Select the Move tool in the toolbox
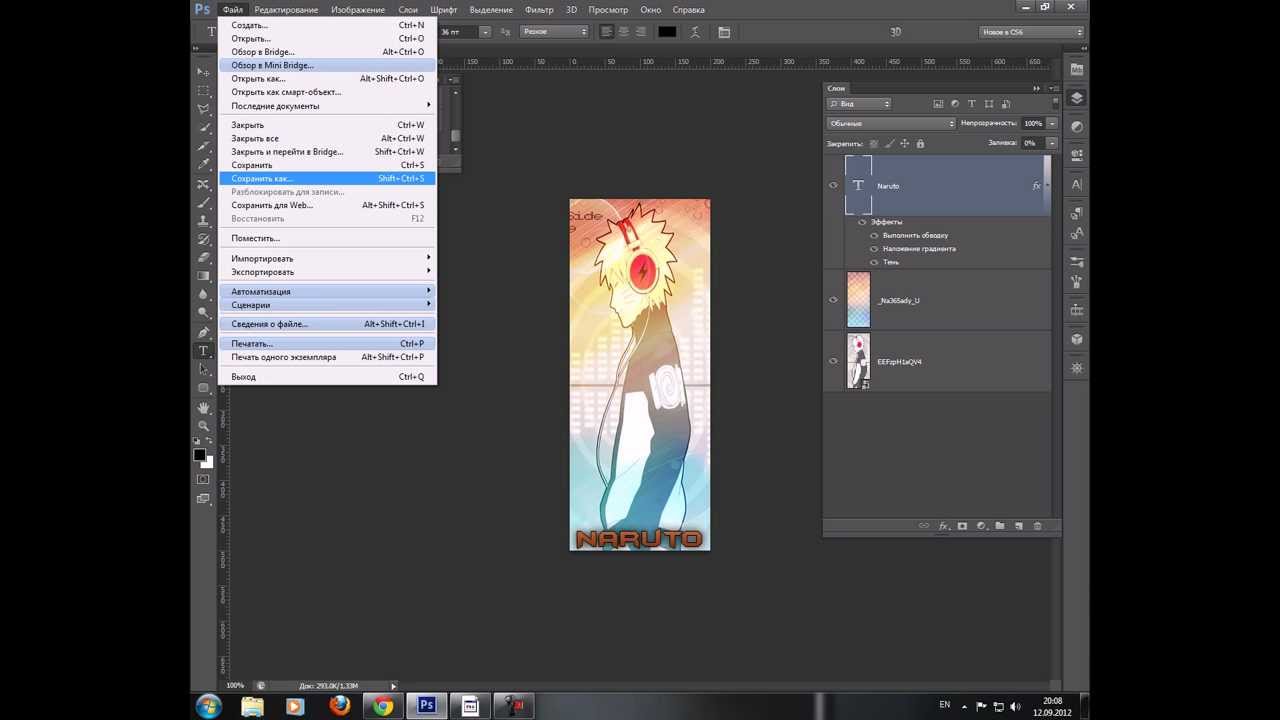The width and height of the screenshot is (1280, 720). click(204, 73)
